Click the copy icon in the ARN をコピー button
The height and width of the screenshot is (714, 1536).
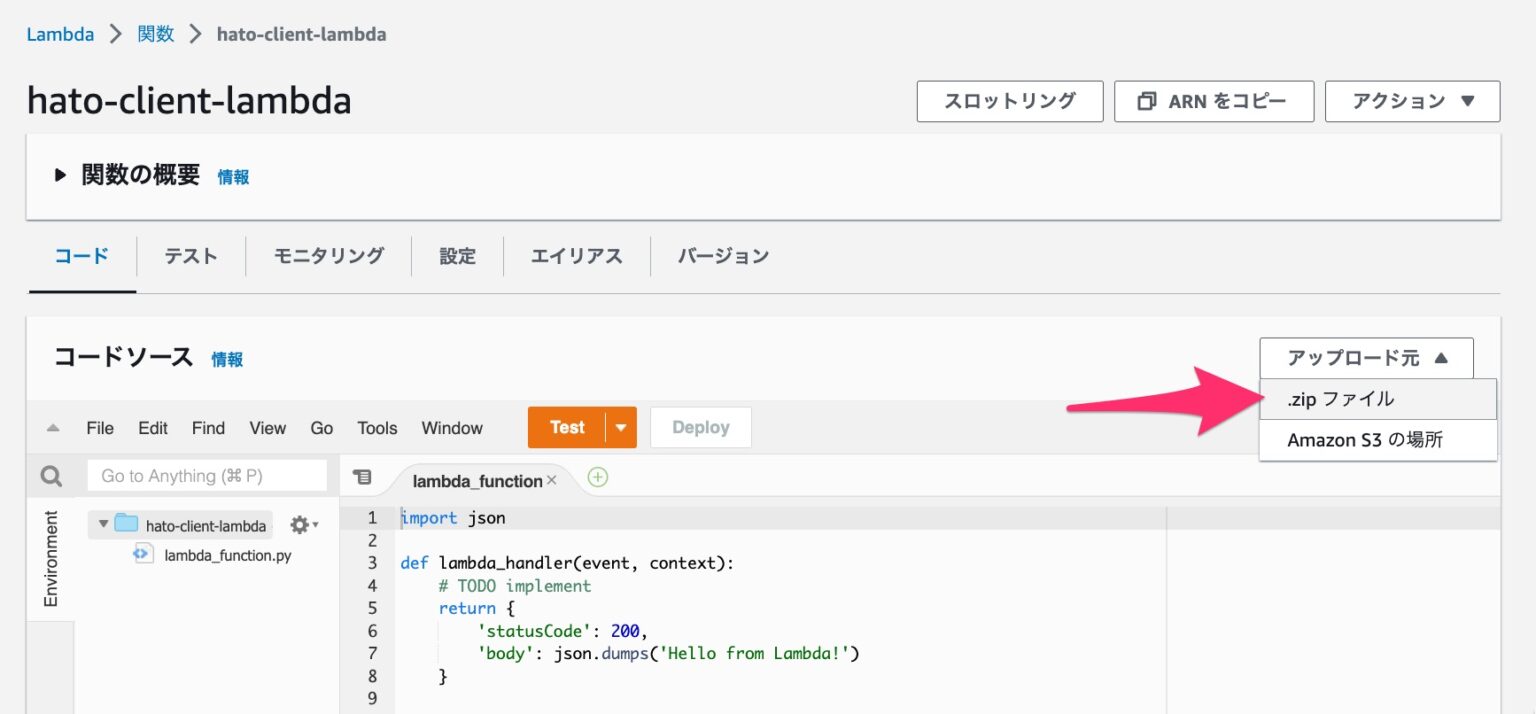1145,101
